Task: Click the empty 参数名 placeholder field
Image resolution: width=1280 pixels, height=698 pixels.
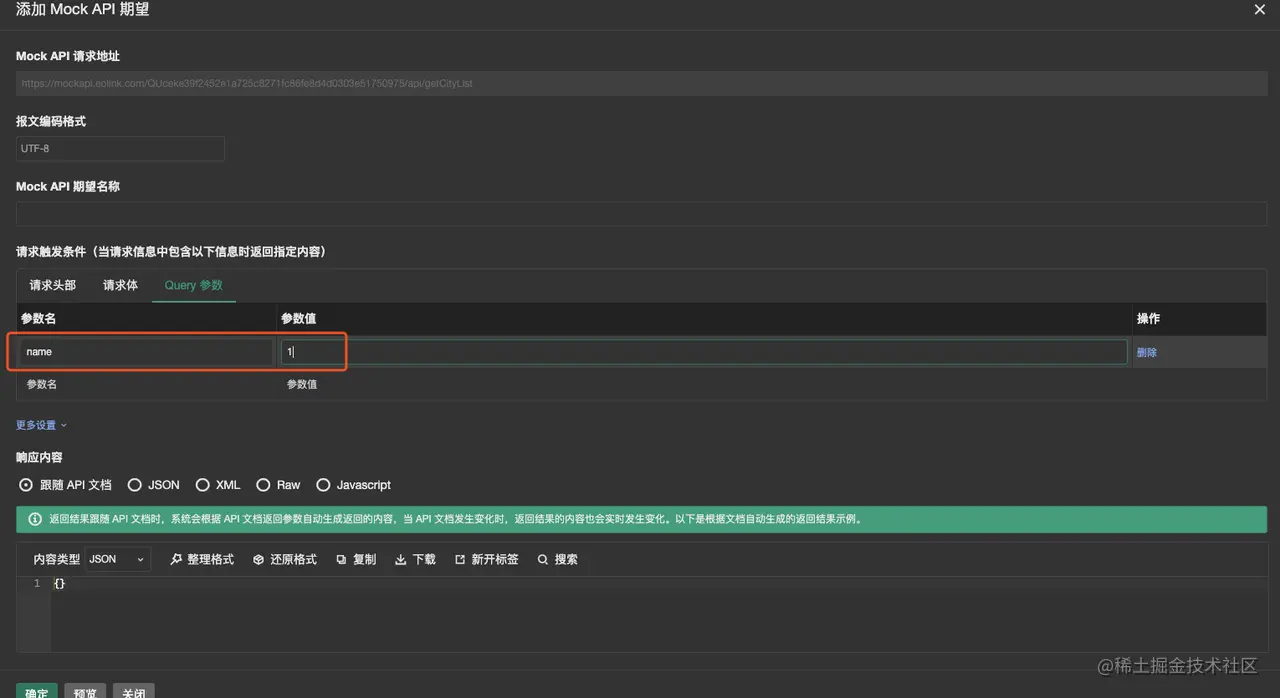Action: pyautogui.click(x=146, y=384)
